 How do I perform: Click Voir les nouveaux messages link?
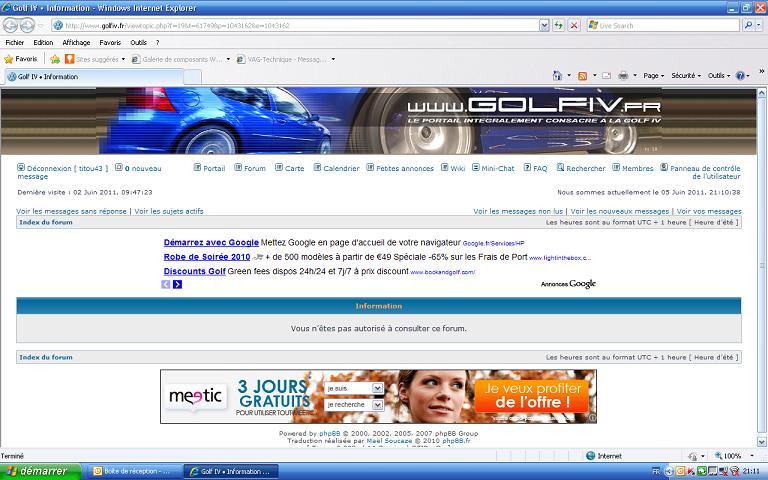[x=620, y=211]
